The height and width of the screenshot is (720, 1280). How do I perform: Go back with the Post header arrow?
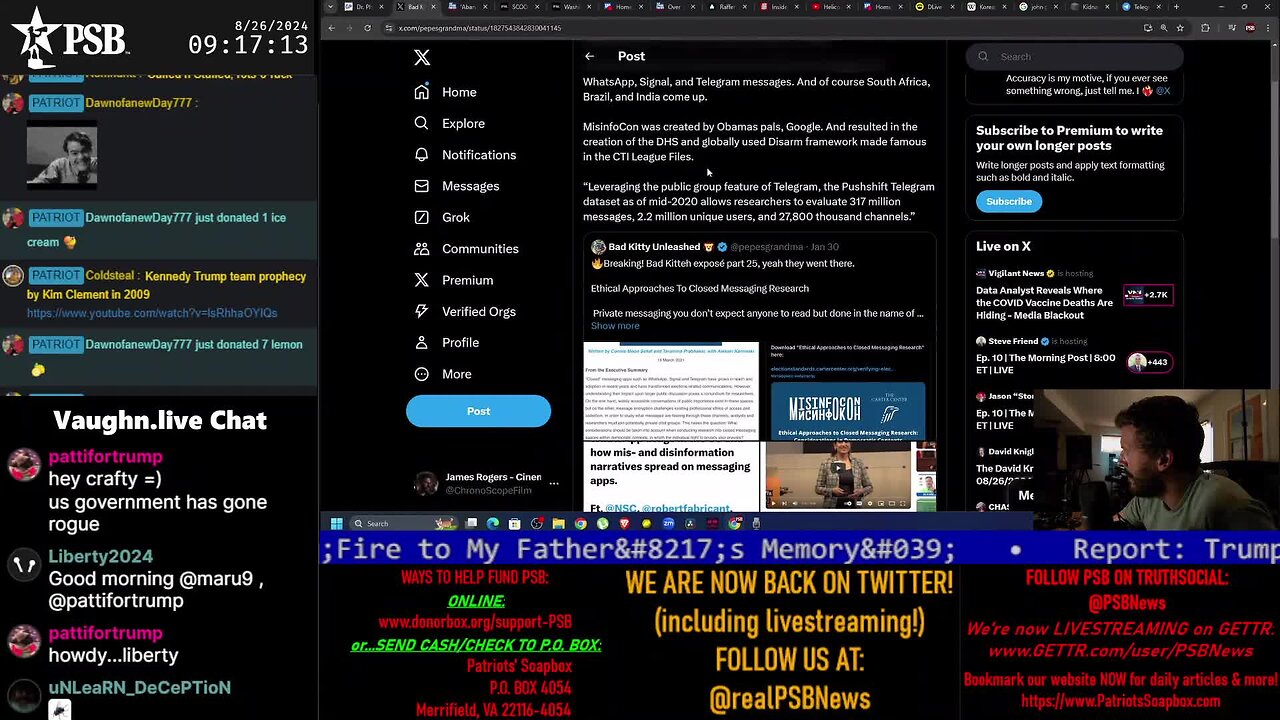coord(589,57)
